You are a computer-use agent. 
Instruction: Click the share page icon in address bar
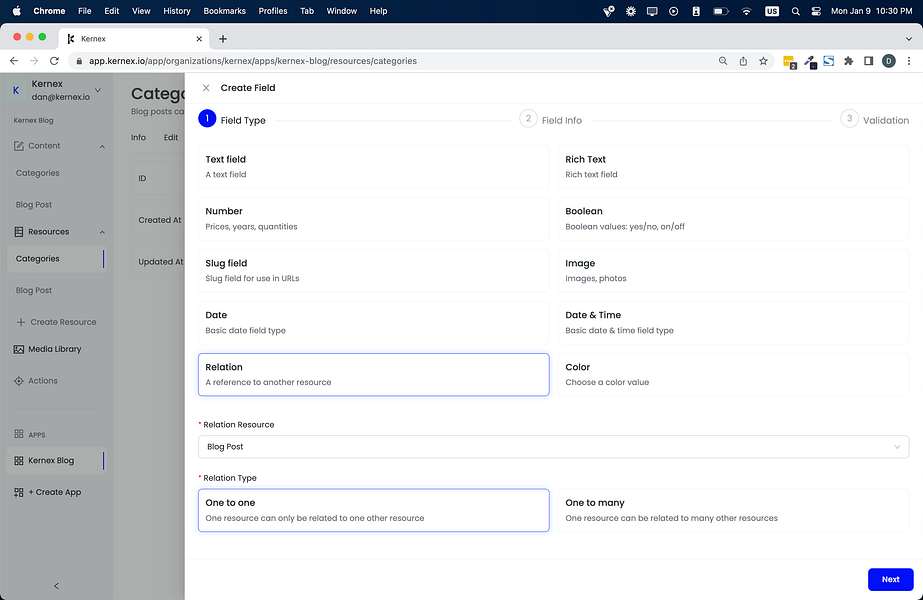pos(743,61)
